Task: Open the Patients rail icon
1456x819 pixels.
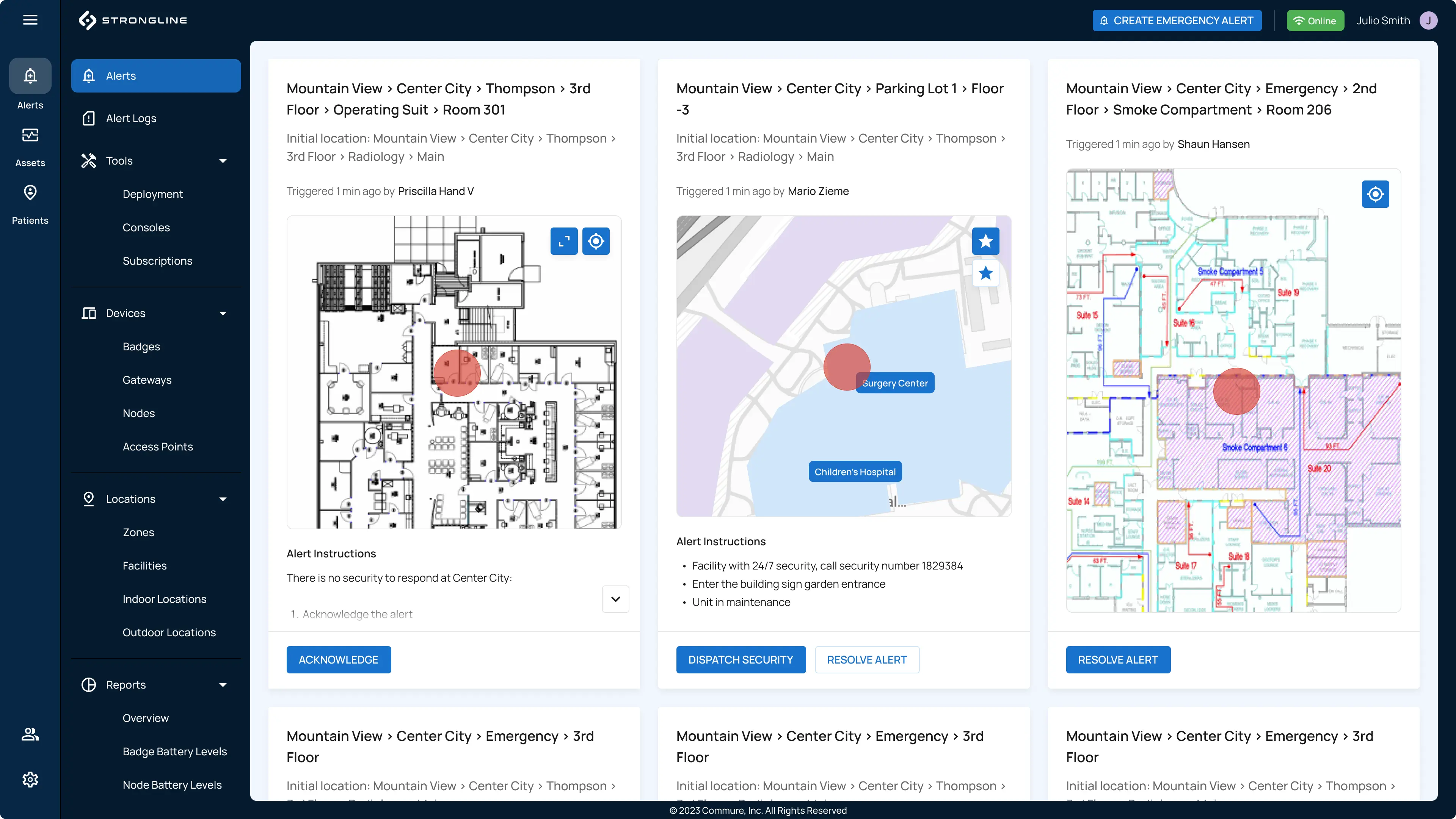Action: pyautogui.click(x=30, y=193)
